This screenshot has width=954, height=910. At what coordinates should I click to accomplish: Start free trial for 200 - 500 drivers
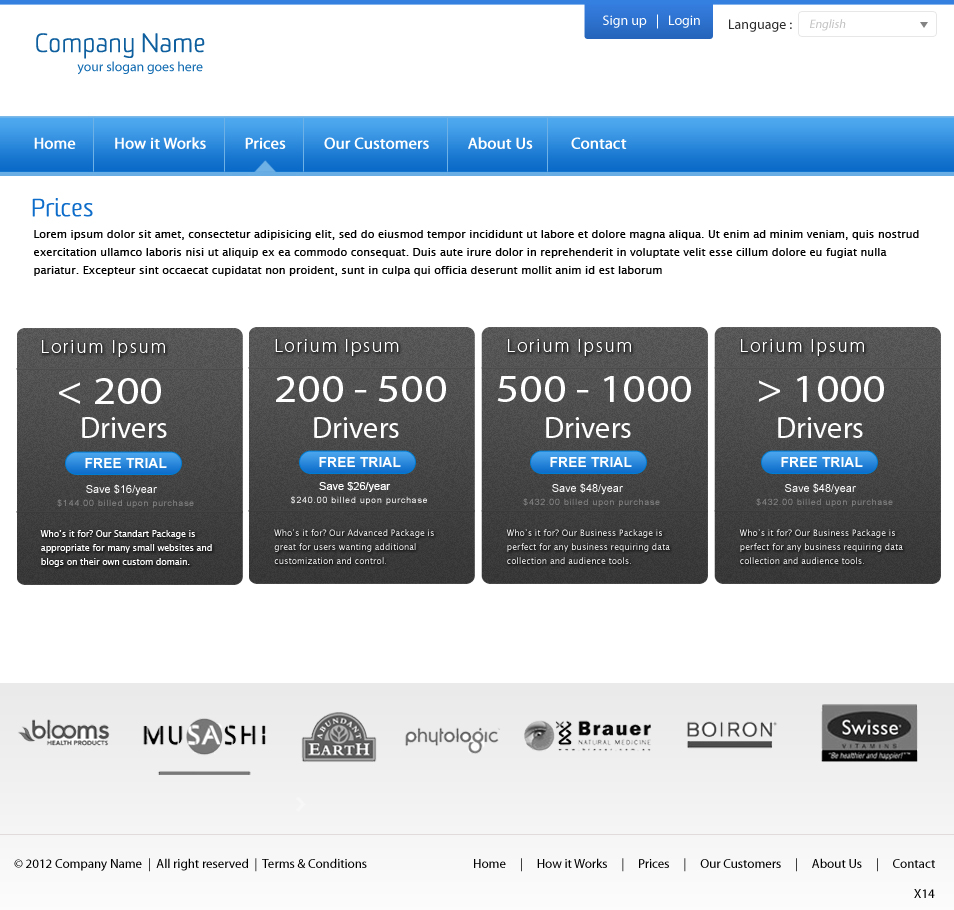pyautogui.click(x=358, y=462)
